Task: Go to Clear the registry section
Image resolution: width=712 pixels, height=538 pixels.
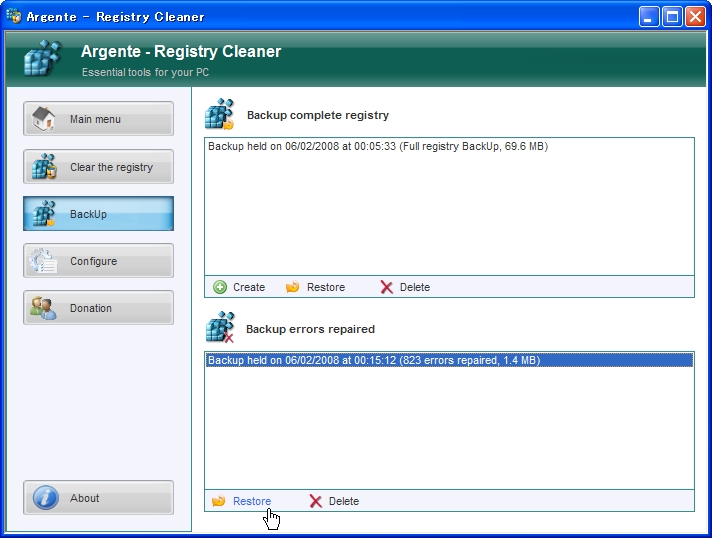Action: (x=98, y=167)
